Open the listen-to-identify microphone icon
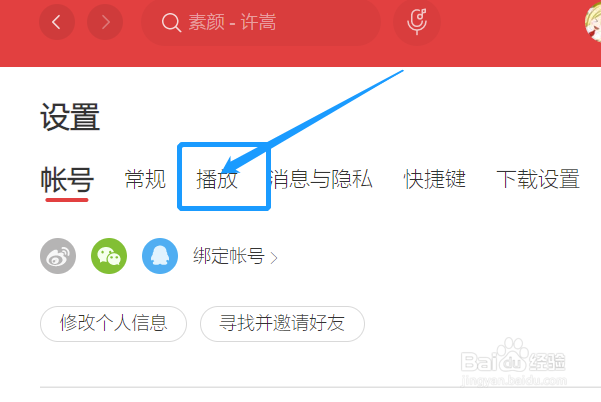The width and height of the screenshot is (601, 402). click(417, 22)
